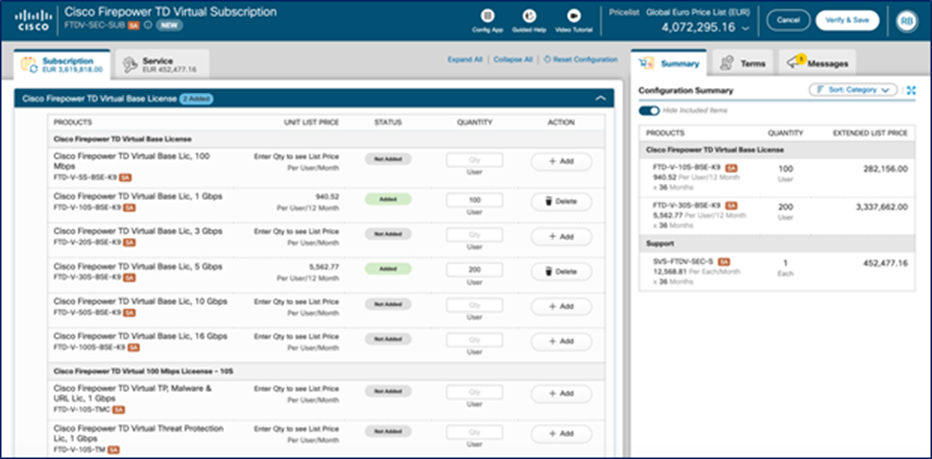Click extended price 452,477.16 in Support

coord(886,263)
